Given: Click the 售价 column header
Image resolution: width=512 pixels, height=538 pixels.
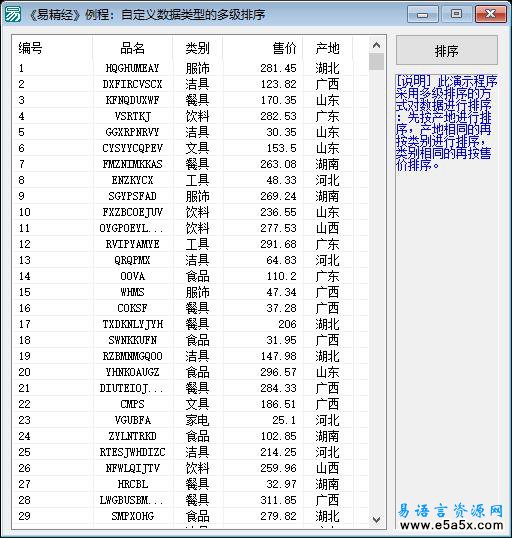Looking at the screenshot, I should [263, 48].
